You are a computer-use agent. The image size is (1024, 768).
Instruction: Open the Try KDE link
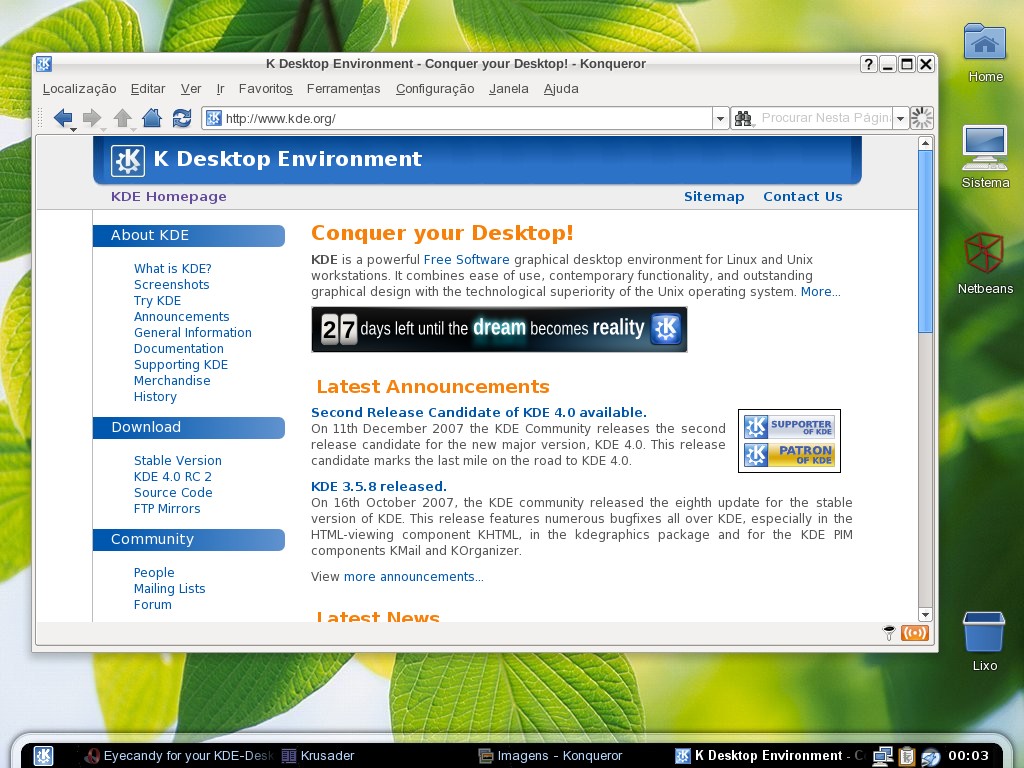coord(157,300)
